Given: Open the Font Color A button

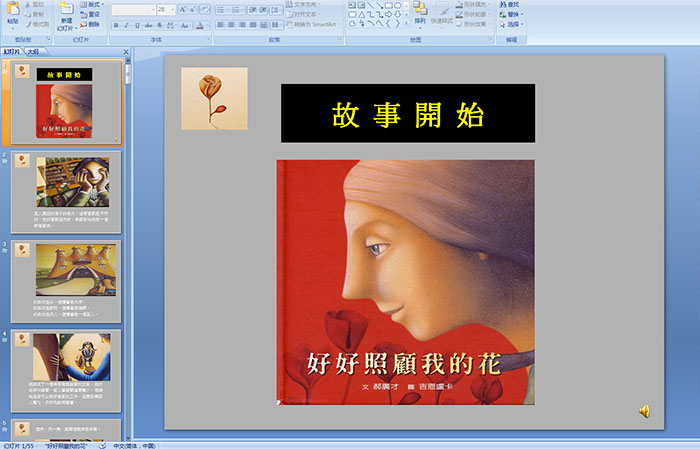Looking at the screenshot, I should [202, 25].
